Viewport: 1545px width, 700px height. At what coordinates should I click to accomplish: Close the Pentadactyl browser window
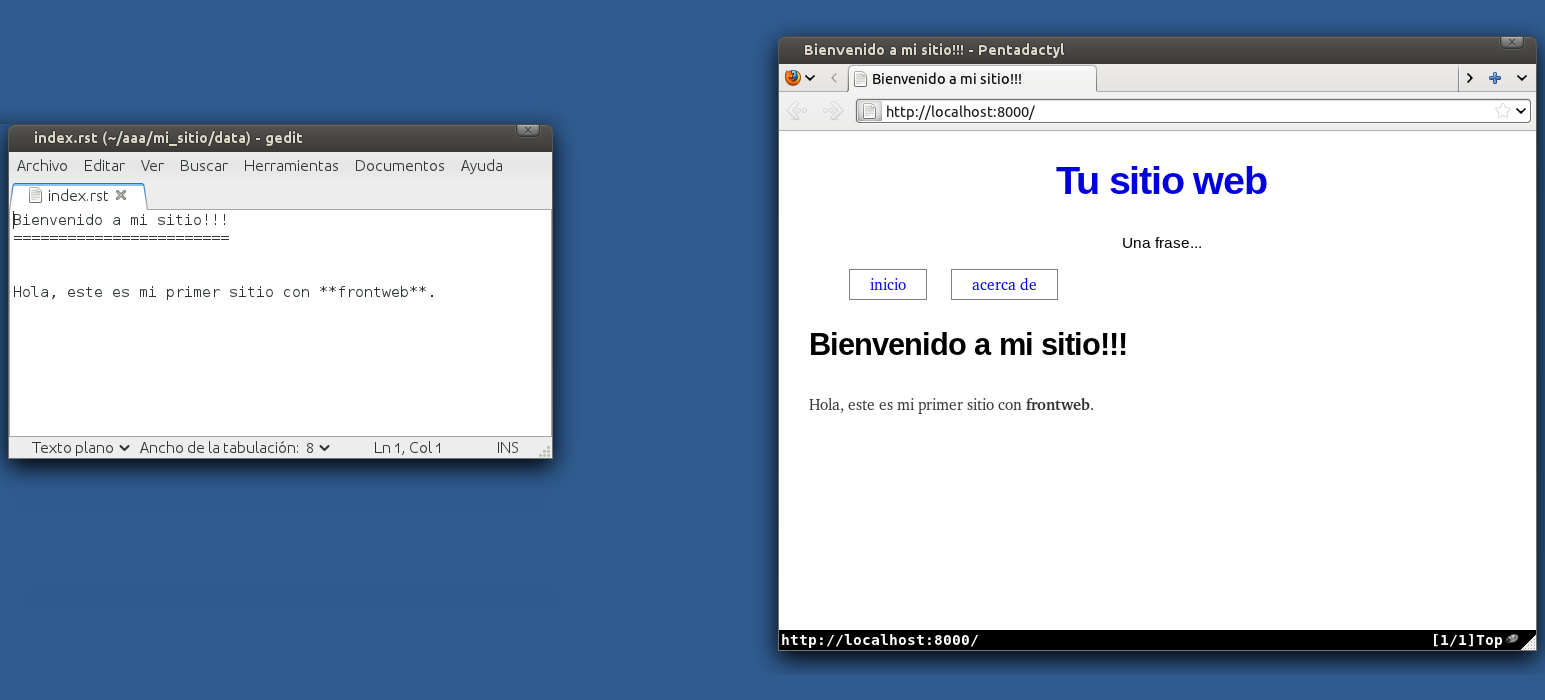point(1512,42)
